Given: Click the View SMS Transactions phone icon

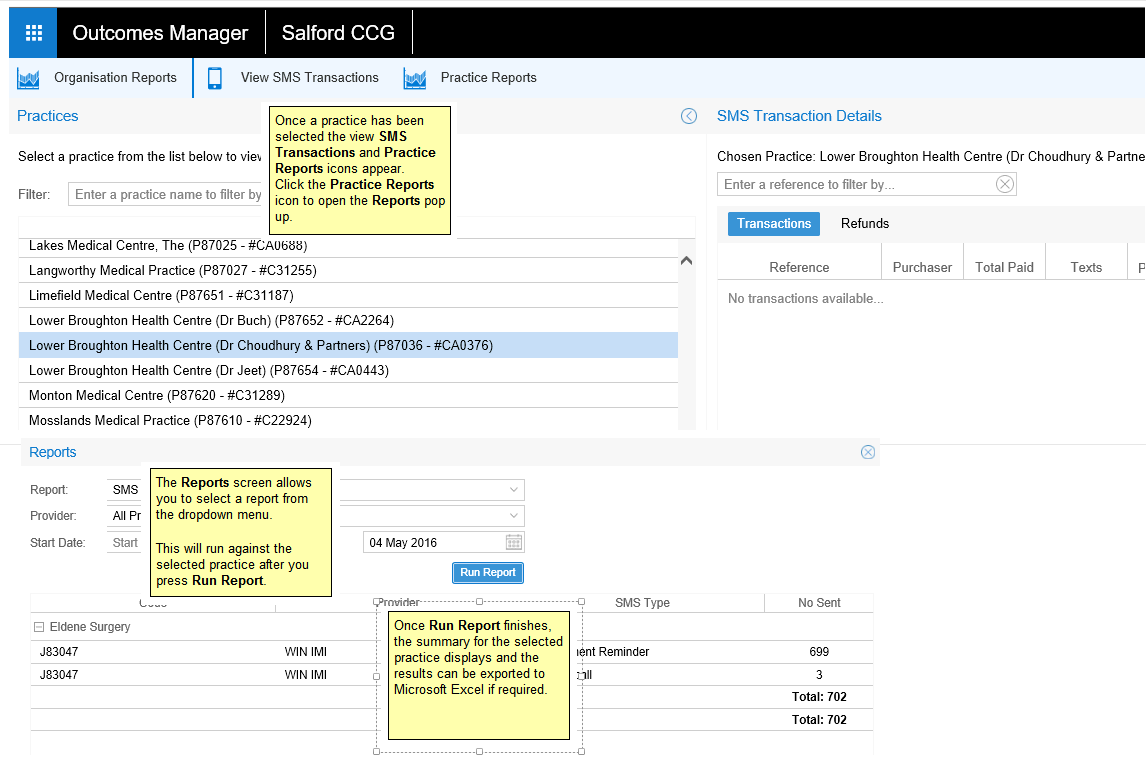Looking at the screenshot, I should click(x=215, y=78).
